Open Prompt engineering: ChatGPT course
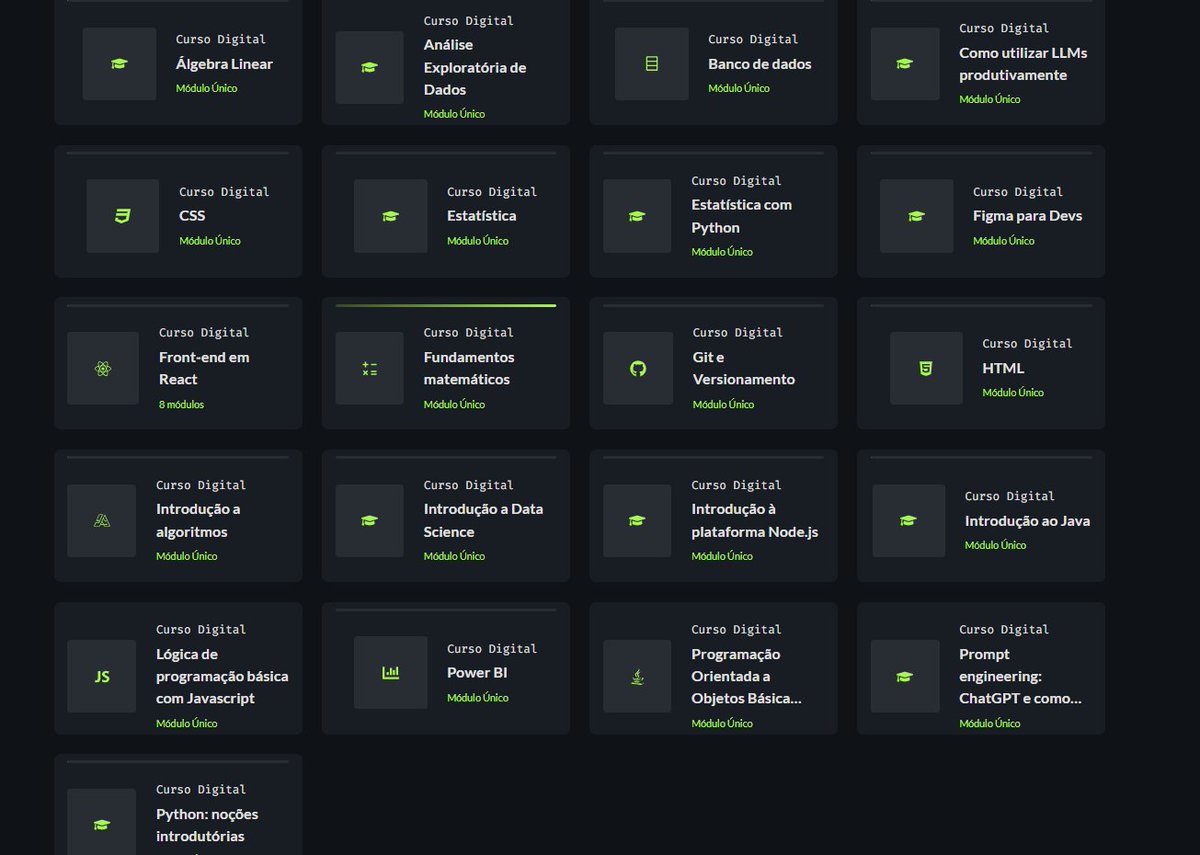 coord(1021,676)
